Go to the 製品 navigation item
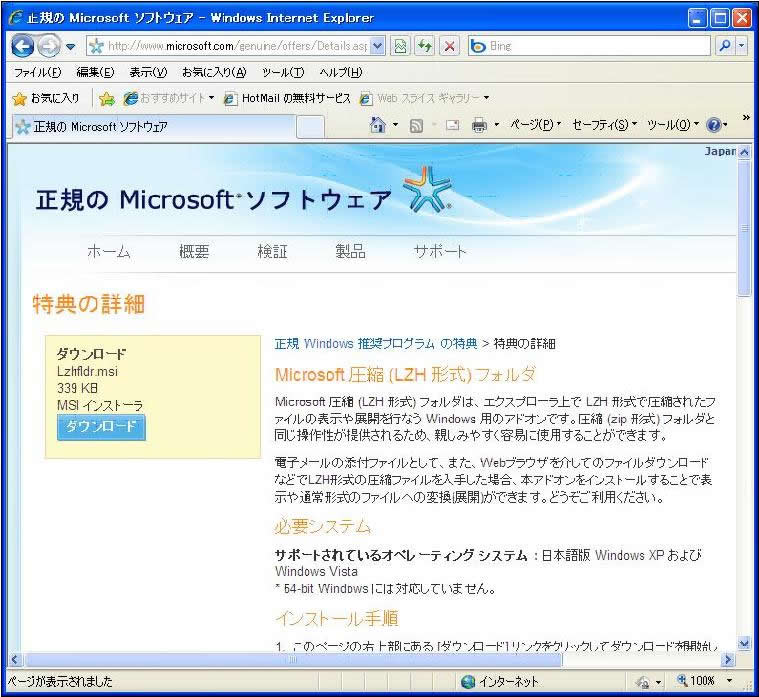Screen dimensions: 759x697 350,252
